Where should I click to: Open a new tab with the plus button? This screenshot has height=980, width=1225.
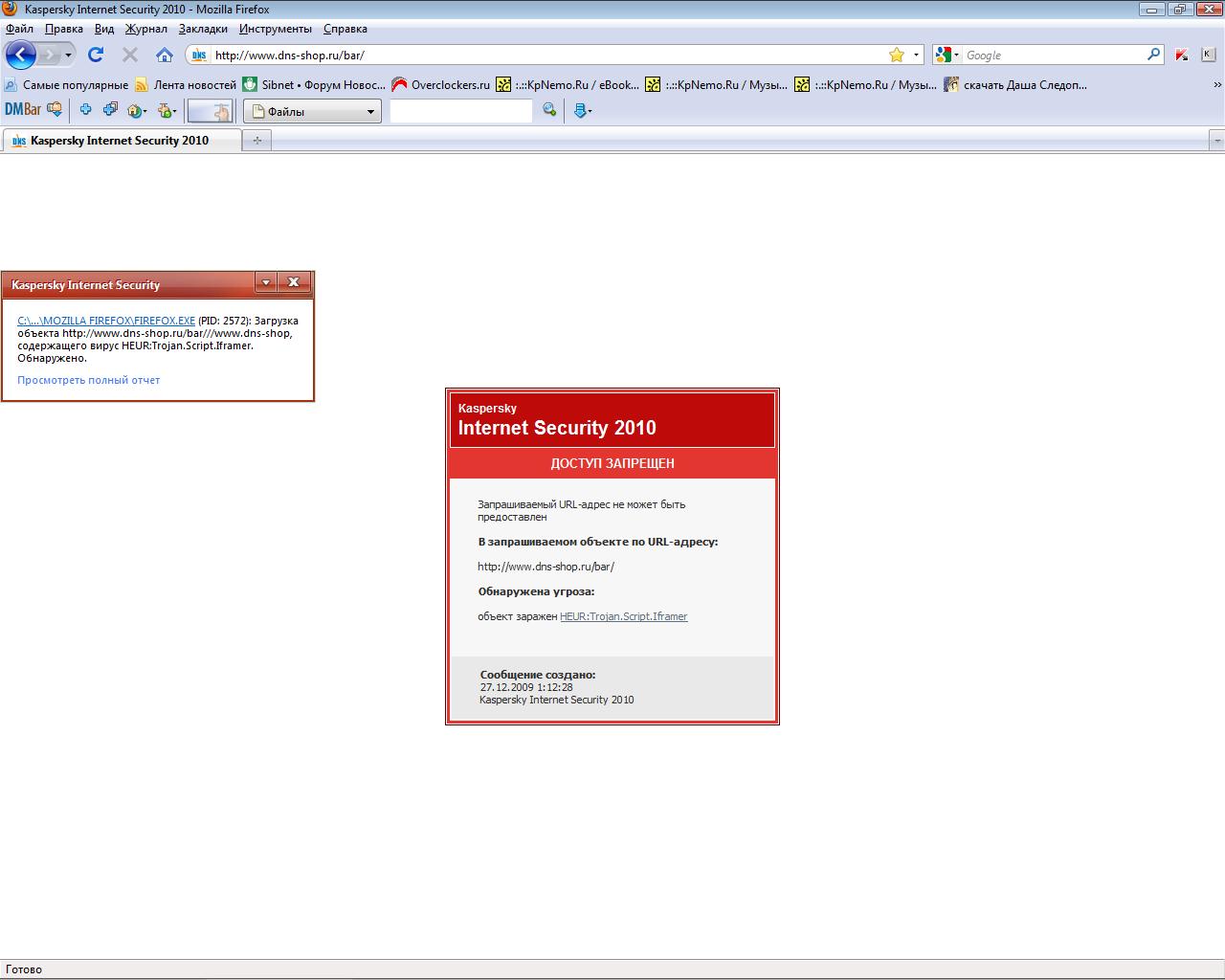click(x=256, y=141)
